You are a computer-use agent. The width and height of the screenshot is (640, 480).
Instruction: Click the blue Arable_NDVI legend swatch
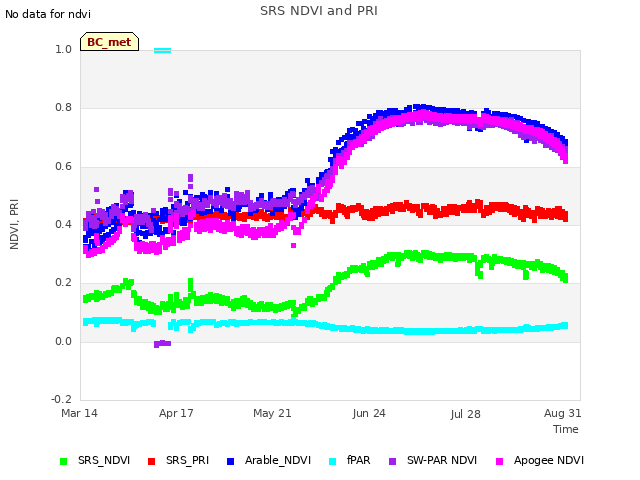point(230,461)
